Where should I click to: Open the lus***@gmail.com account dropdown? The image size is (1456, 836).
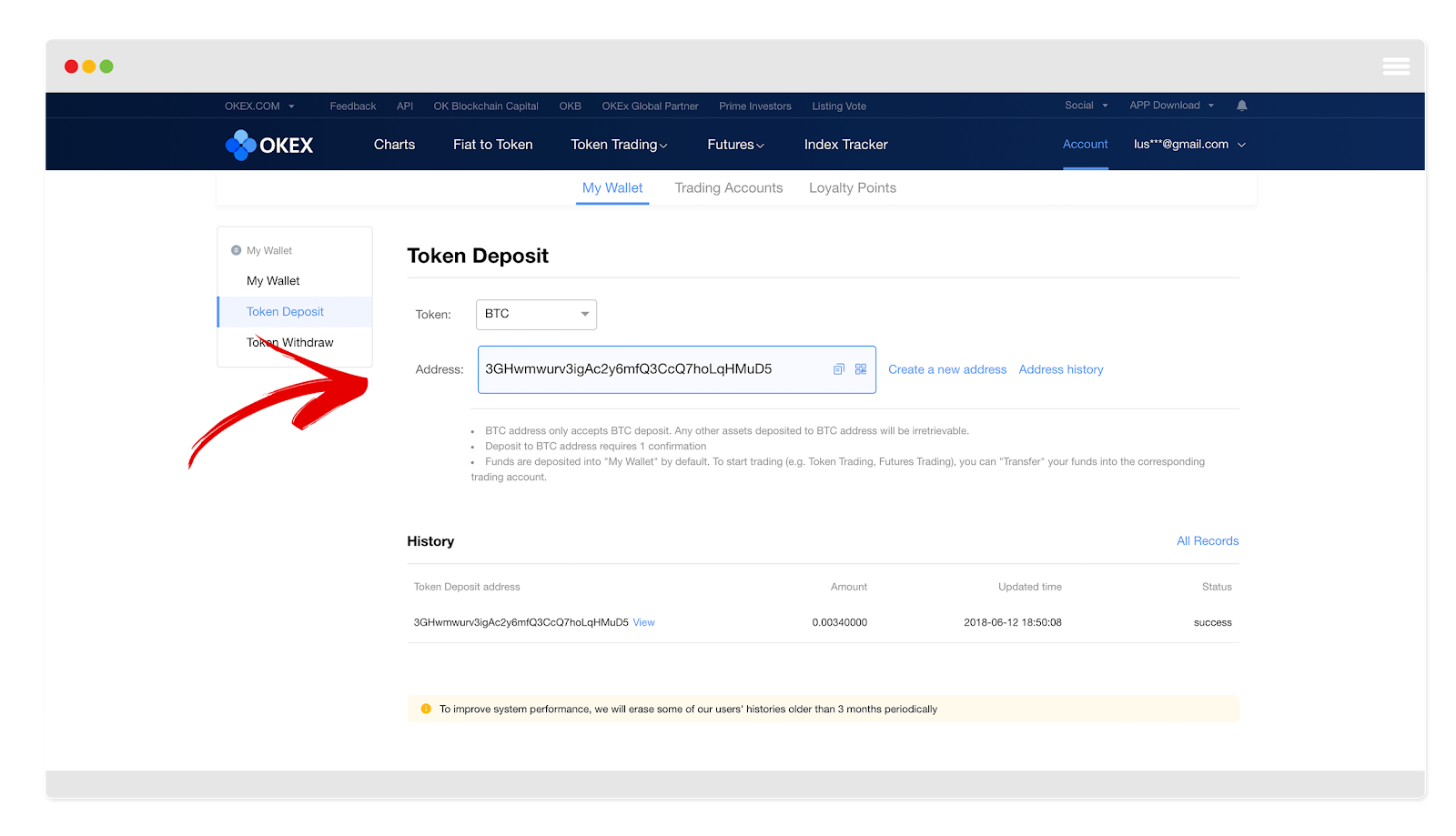1189,145
